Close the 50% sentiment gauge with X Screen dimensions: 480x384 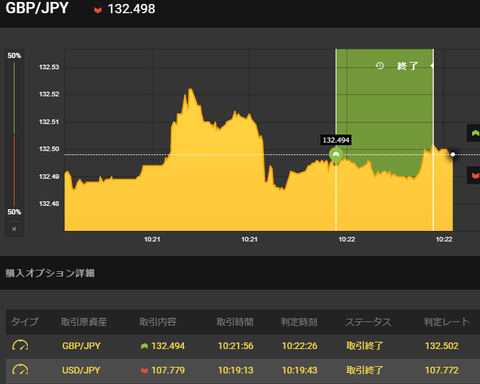[x=14, y=229]
